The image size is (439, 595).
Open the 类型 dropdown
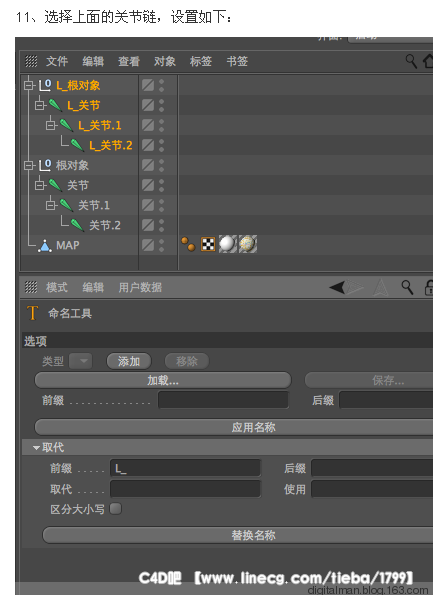pos(81,361)
